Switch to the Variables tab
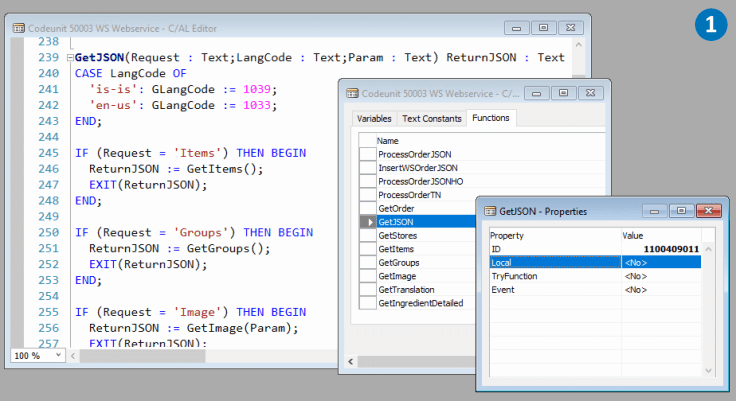The height and width of the screenshot is (401, 736). 375,119
